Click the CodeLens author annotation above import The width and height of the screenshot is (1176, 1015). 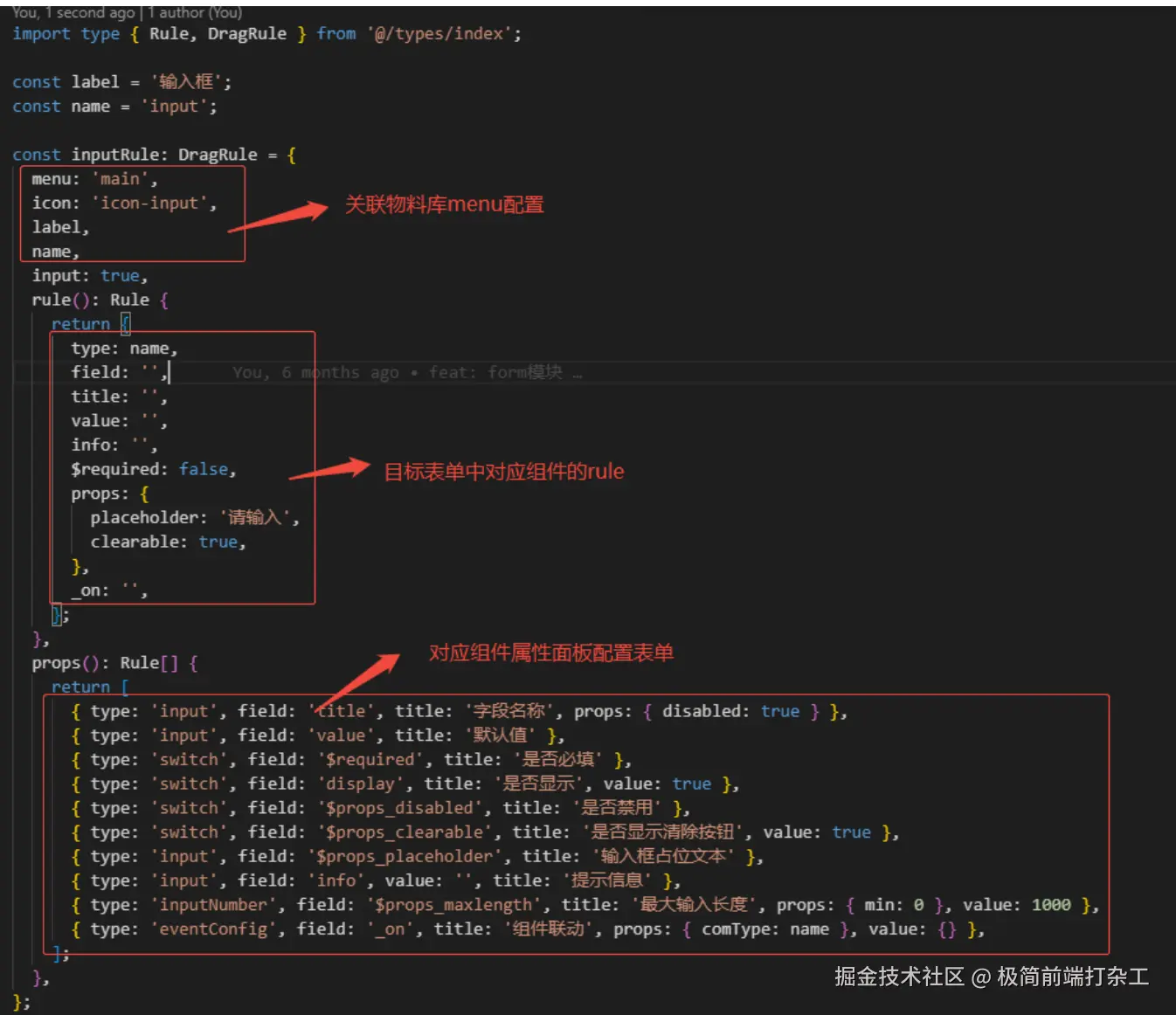[128, 12]
